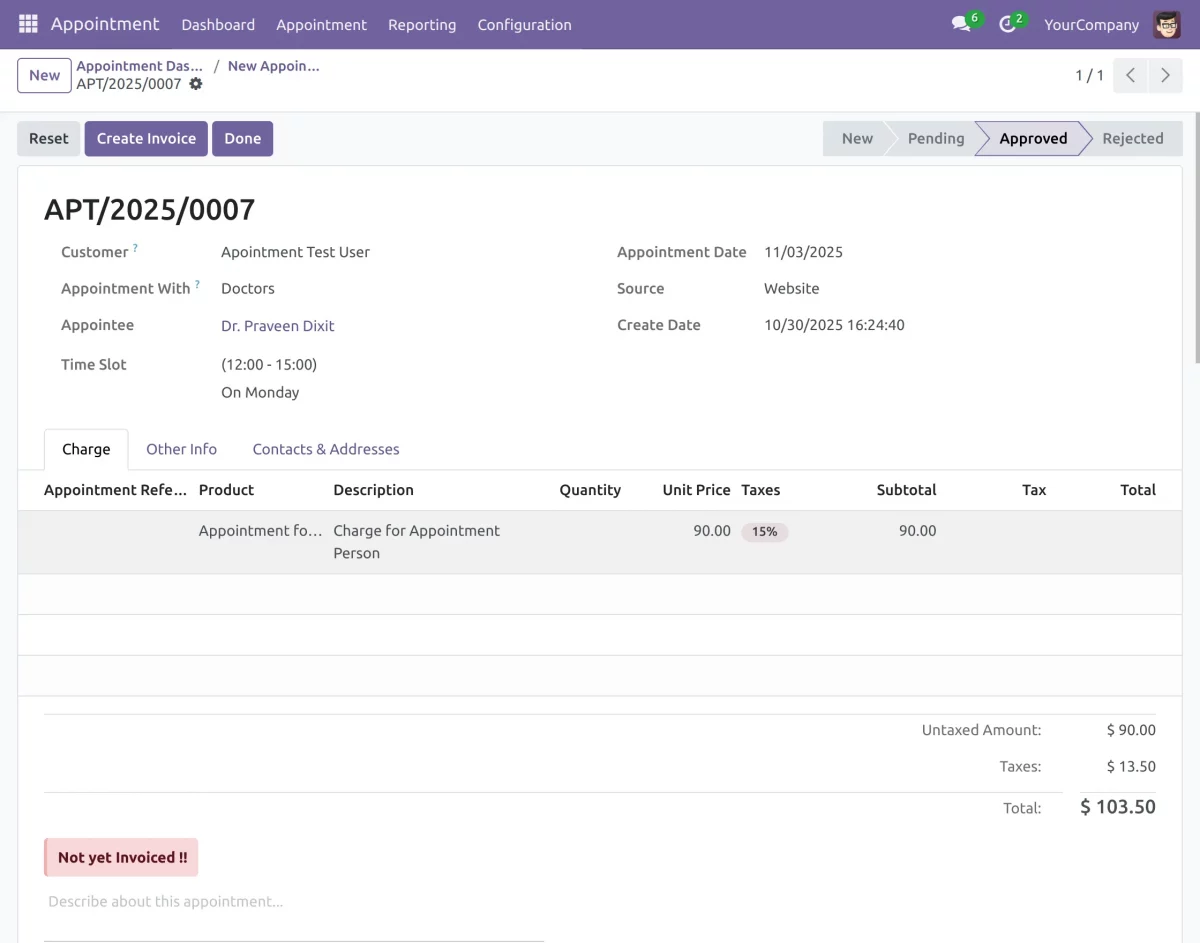Mark the appointment as Done
This screenshot has width=1200, height=943.
pyautogui.click(x=242, y=138)
